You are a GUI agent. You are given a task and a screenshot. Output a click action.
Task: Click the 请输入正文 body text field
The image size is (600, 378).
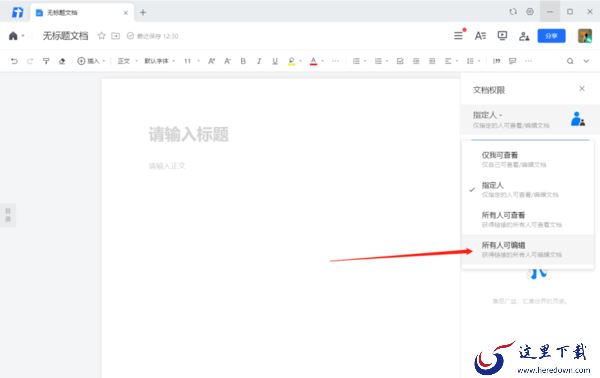pyautogui.click(x=167, y=166)
